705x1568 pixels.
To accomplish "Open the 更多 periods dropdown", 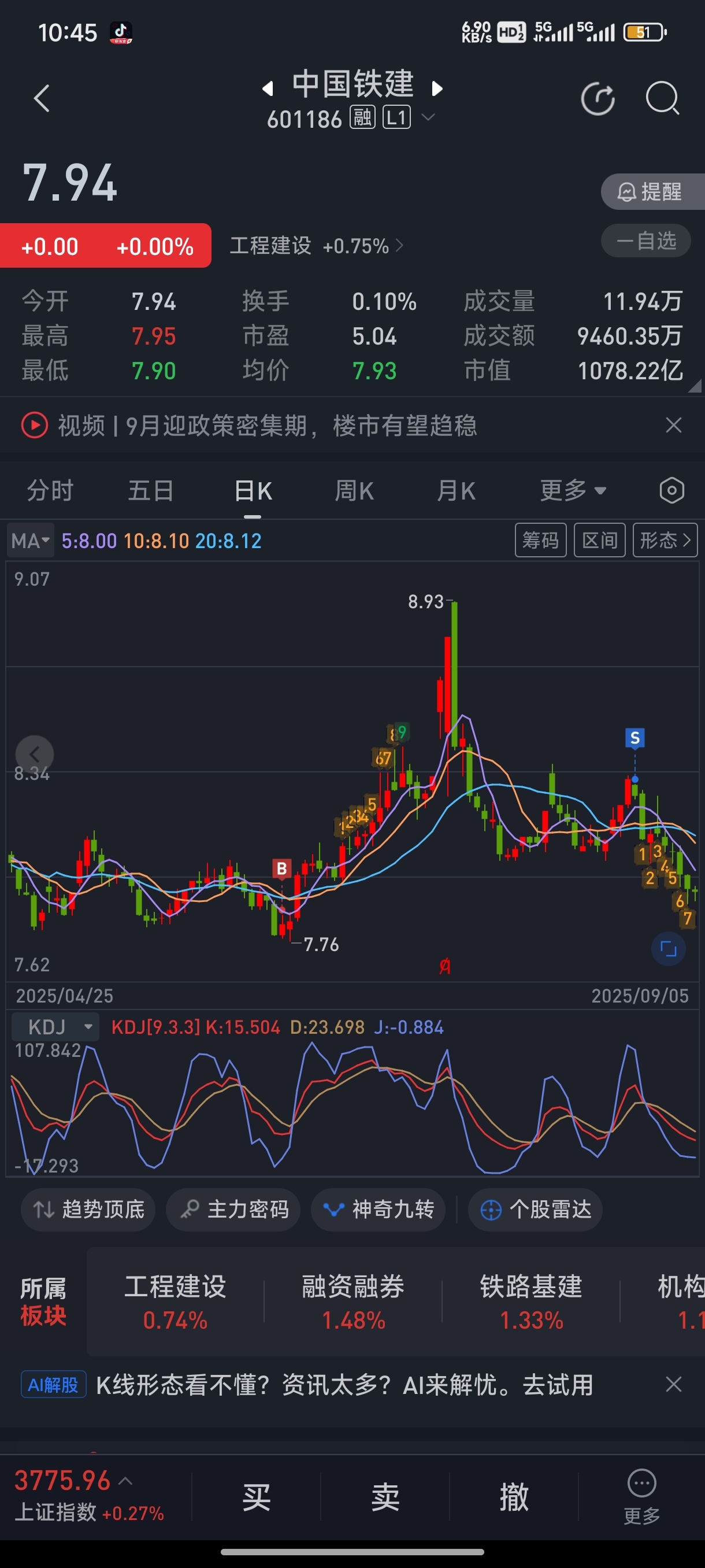I will click(x=573, y=491).
